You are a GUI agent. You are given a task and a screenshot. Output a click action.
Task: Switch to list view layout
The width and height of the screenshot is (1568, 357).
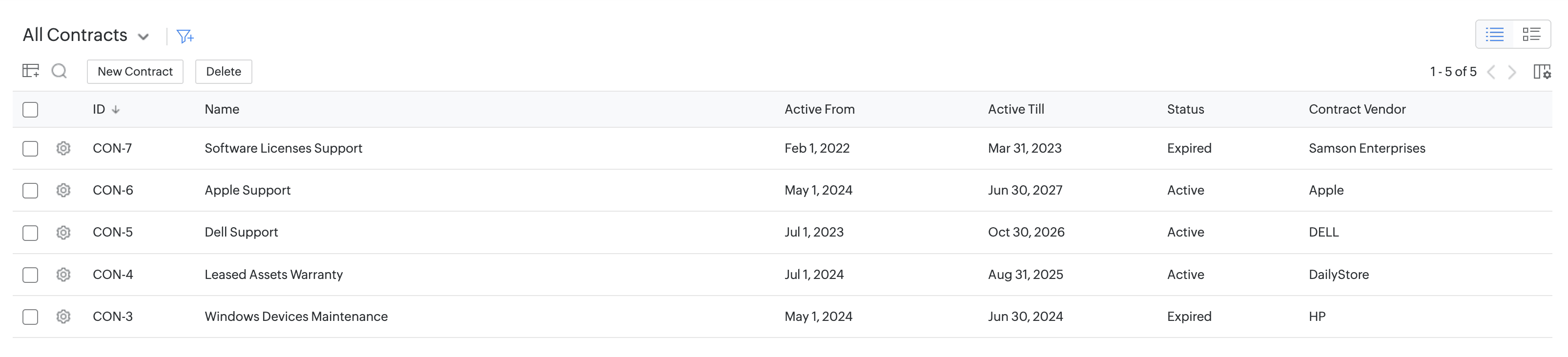pos(1494,34)
